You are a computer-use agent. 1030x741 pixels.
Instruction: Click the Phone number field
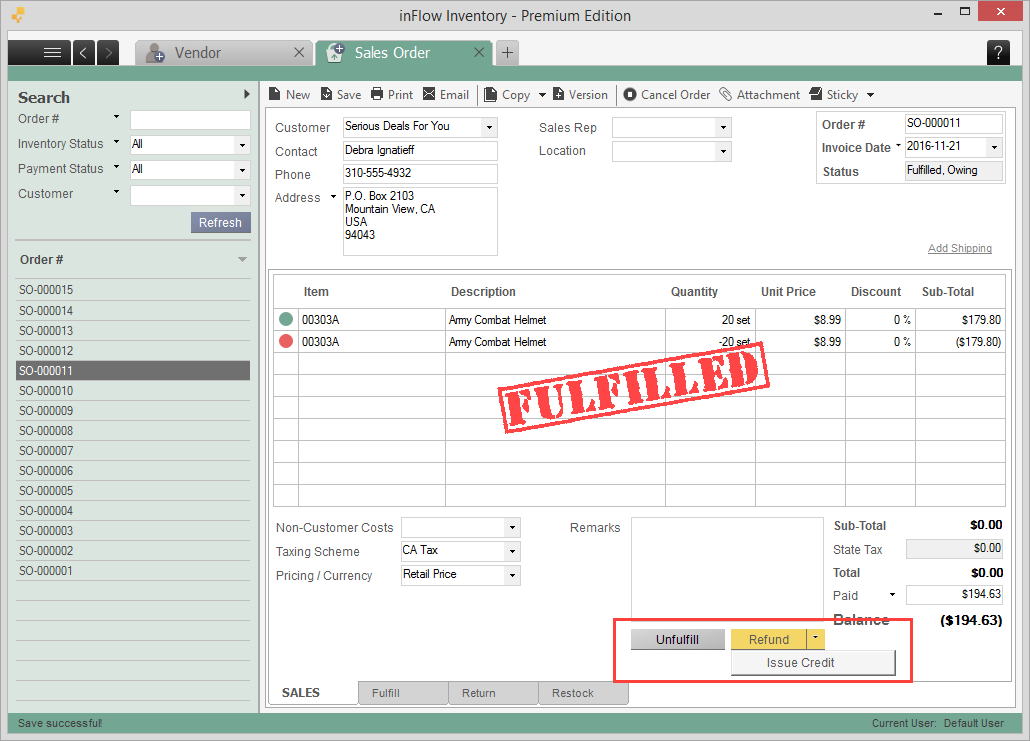(x=420, y=174)
